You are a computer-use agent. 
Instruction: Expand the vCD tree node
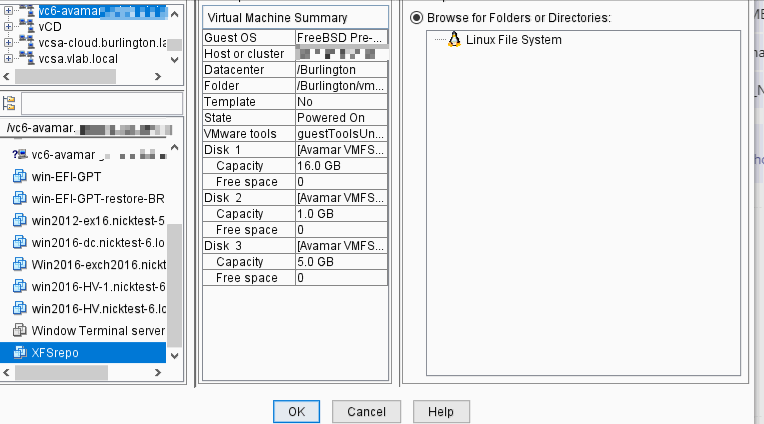coord(8,26)
